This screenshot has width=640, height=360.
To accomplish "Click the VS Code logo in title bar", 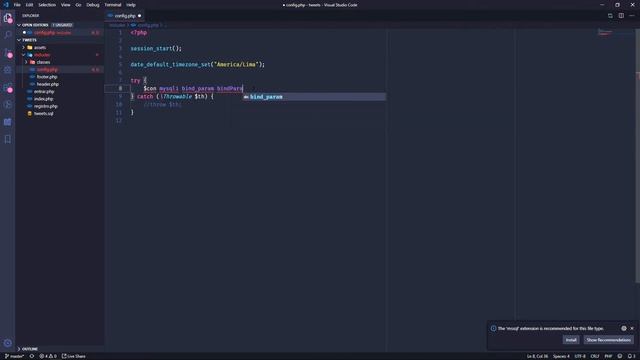I will click(6, 5).
